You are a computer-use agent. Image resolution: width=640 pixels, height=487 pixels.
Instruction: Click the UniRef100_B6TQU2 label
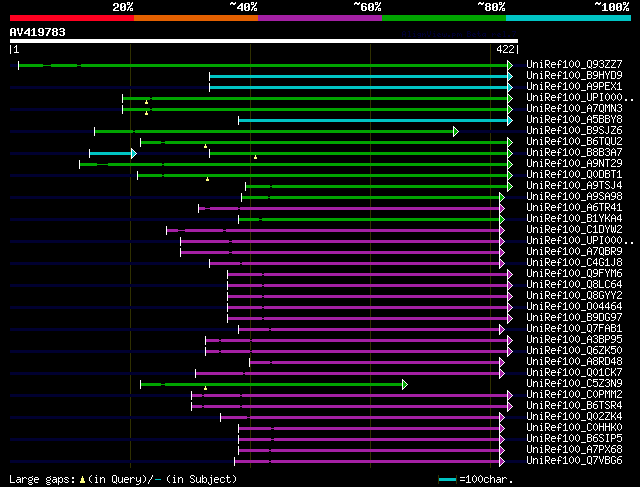click(x=574, y=142)
